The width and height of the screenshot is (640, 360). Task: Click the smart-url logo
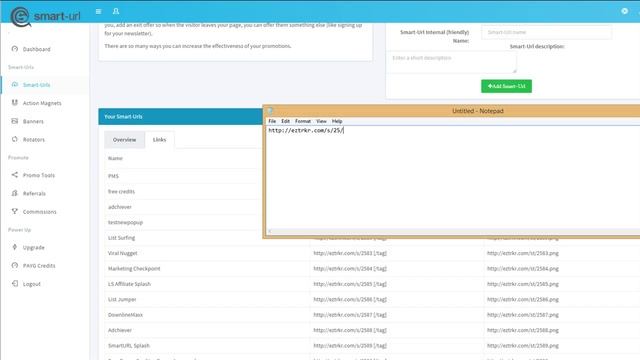[x=45, y=16]
